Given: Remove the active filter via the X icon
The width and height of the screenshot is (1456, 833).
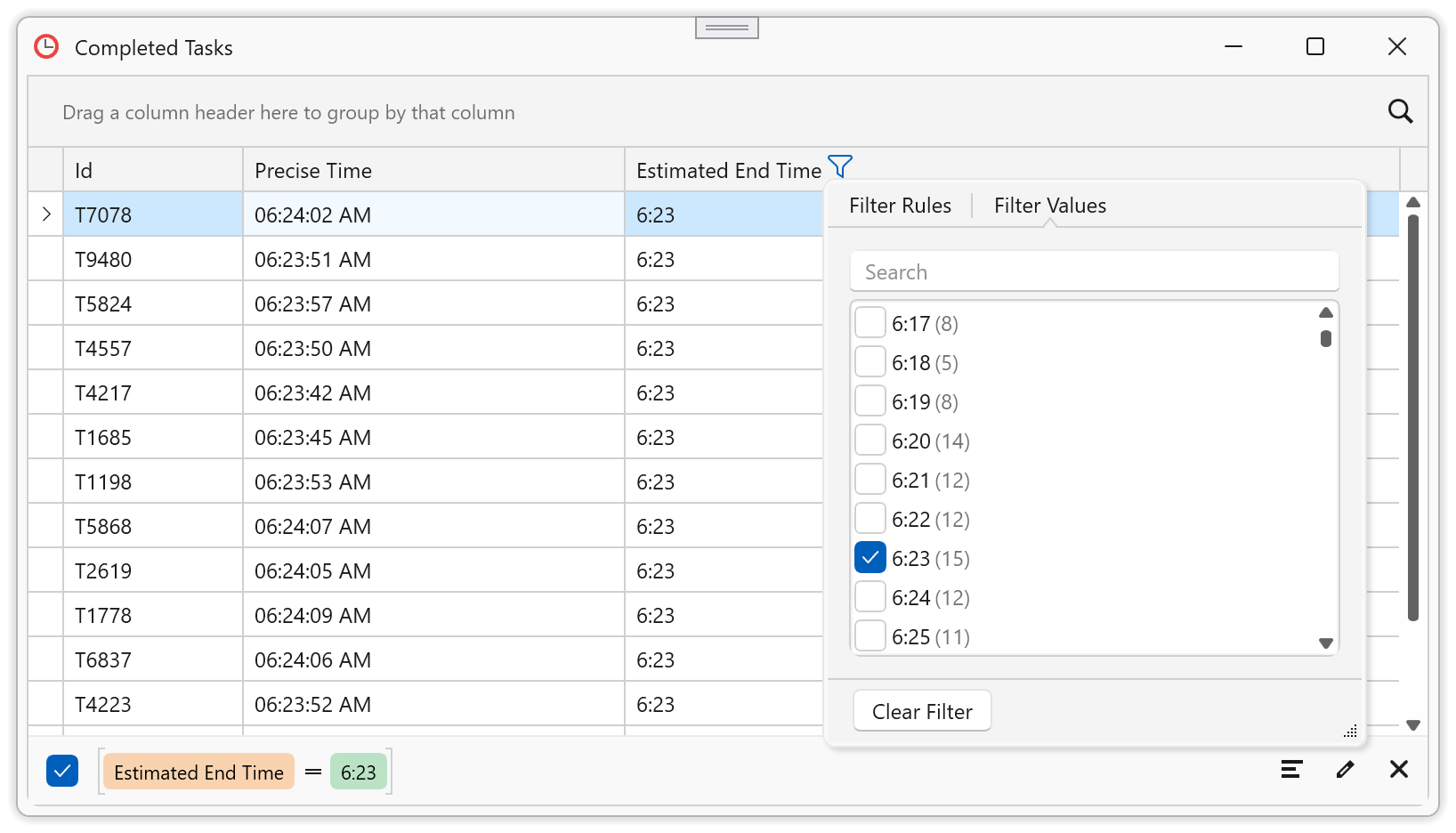Looking at the screenshot, I should pyautogui.click(x=1398, y=769).
